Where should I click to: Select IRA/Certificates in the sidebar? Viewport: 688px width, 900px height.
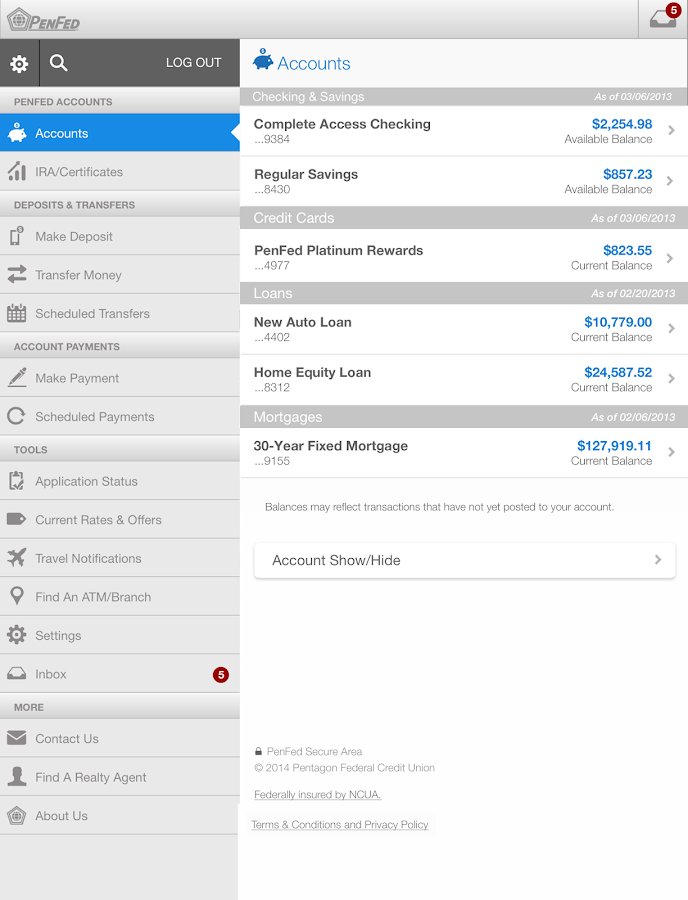pyautogui.click(x=79, y=172)
